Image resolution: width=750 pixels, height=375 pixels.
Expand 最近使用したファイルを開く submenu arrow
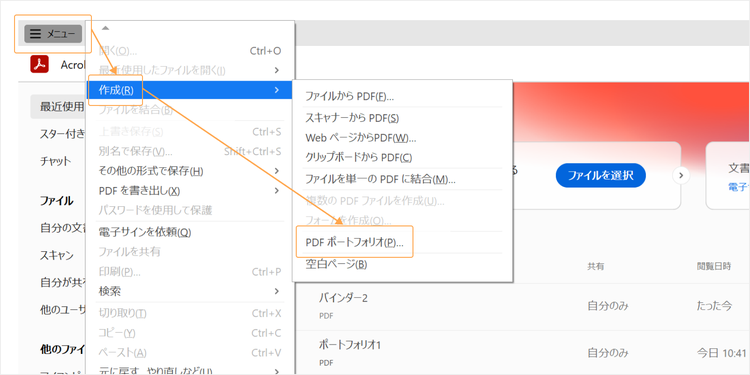pyautogui.click(x=276, y=70)
